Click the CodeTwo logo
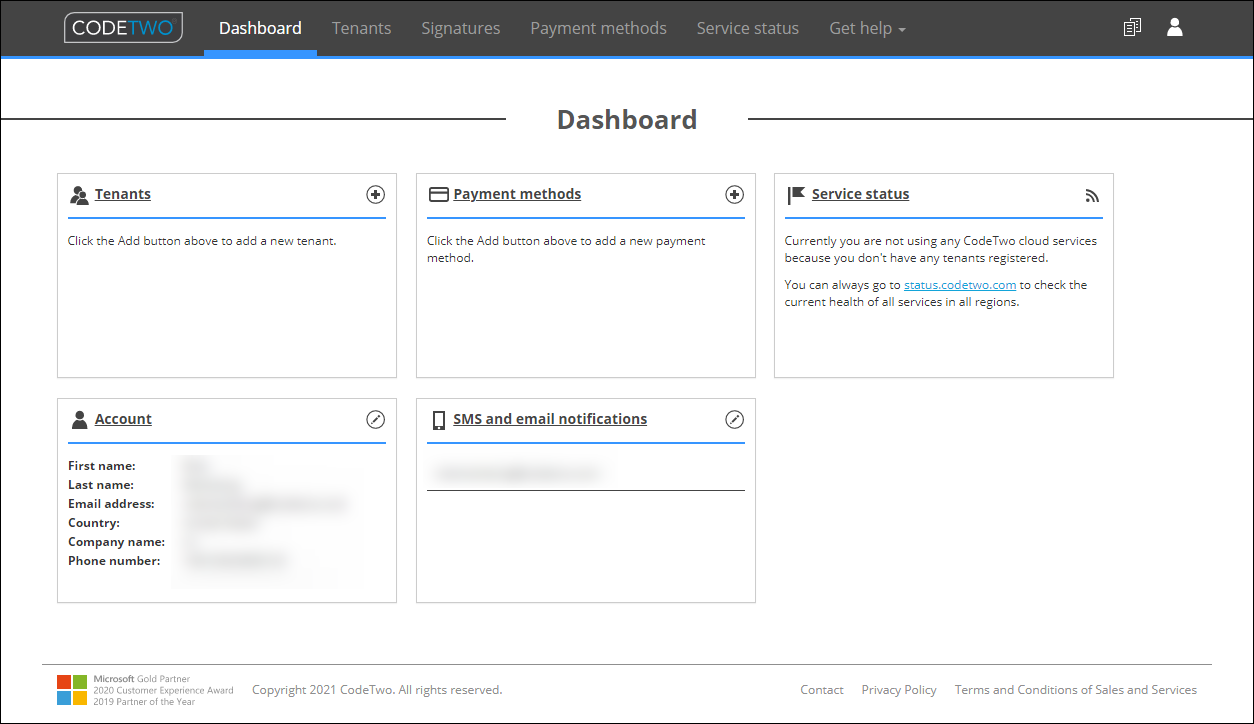The height and width of the screenshot is (724, 1254). pos(123,28)
